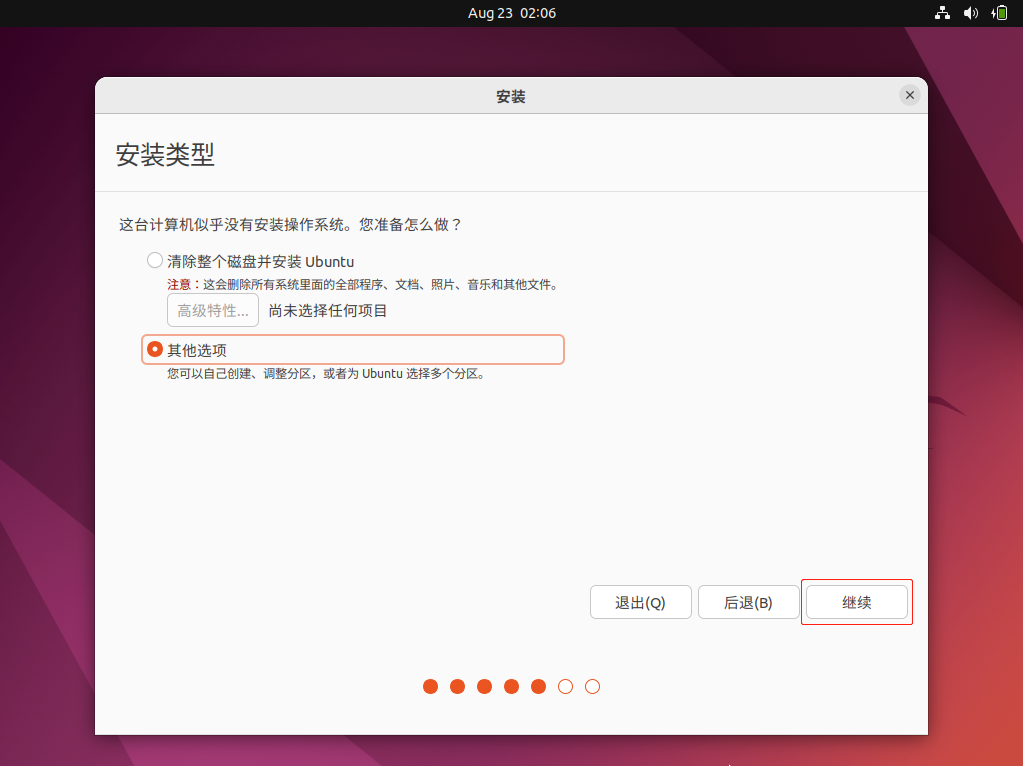Screen dimensions: 1023x766
Task: Click the 安装 window title bar text
Action: click(x=511, y=97)
